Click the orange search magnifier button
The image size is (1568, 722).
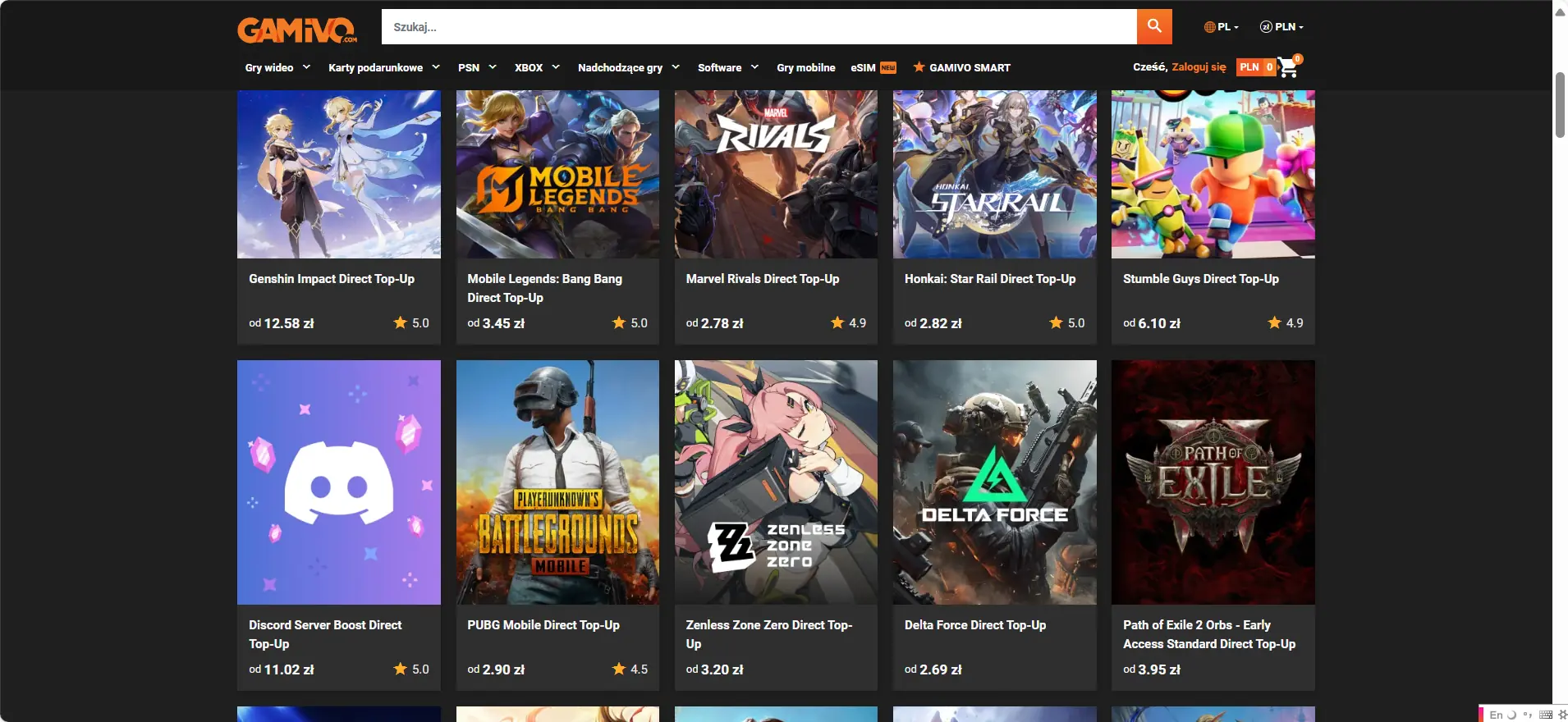click(x=1154, y=26)
